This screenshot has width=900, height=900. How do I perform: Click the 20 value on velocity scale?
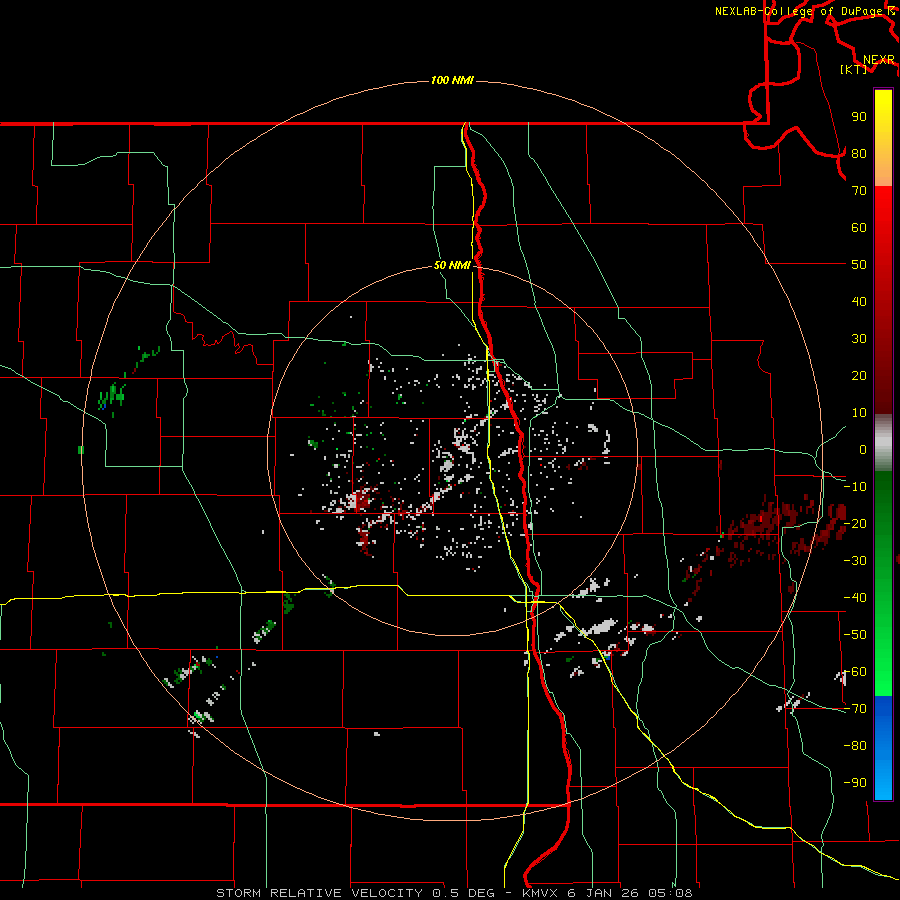(x=859, y=375)
